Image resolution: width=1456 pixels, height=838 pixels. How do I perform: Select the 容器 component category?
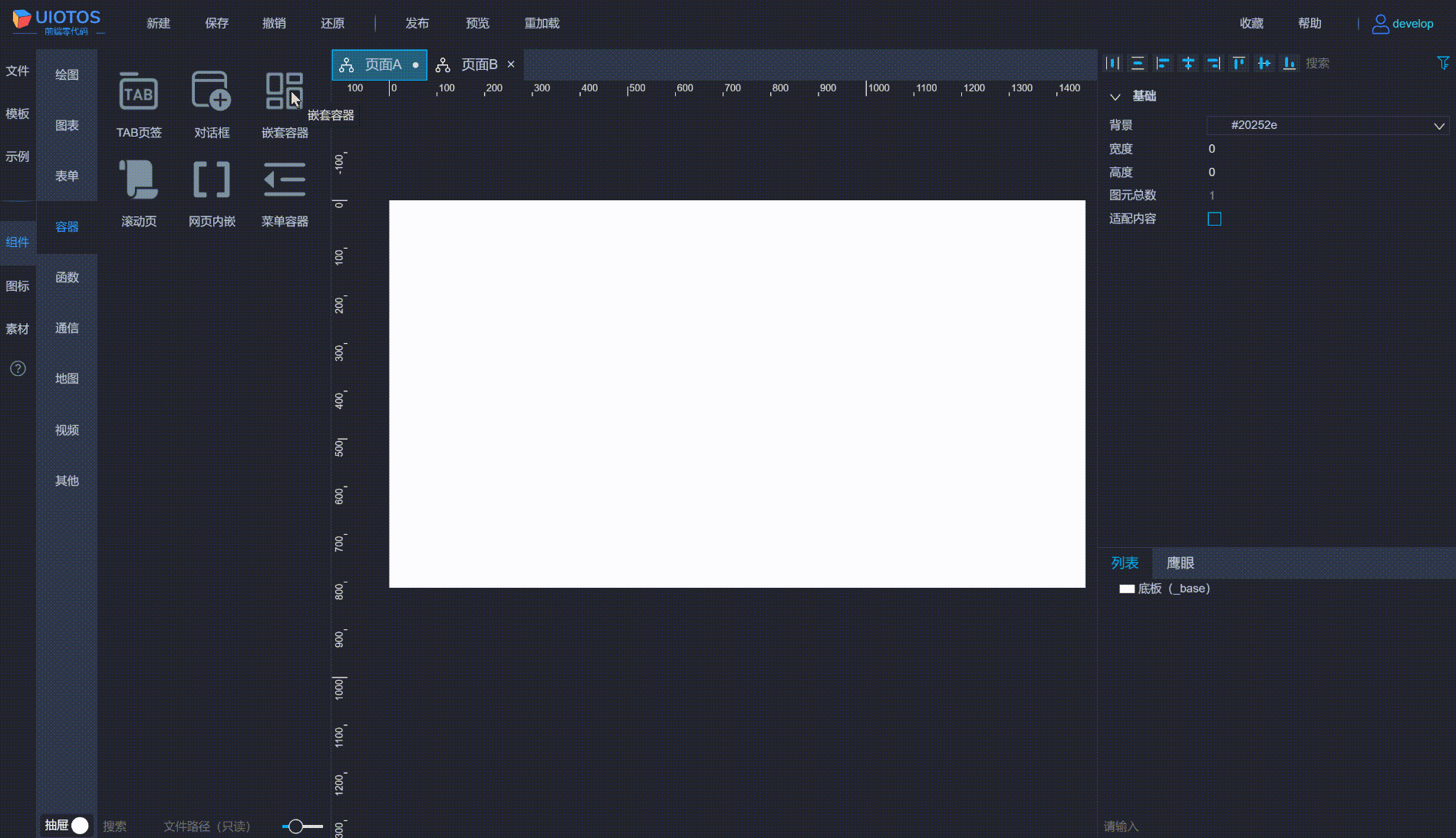coord(67,227)
